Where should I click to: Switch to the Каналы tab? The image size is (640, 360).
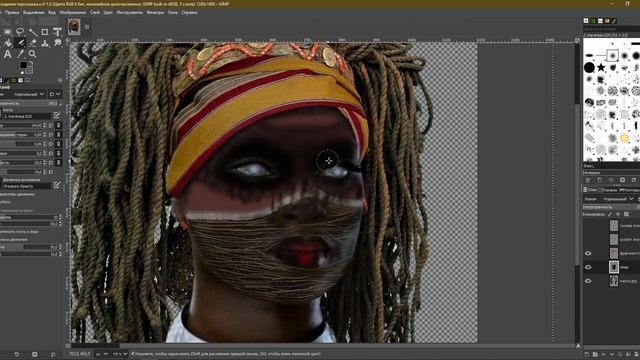pyautogui.click(x=610, y=190)
